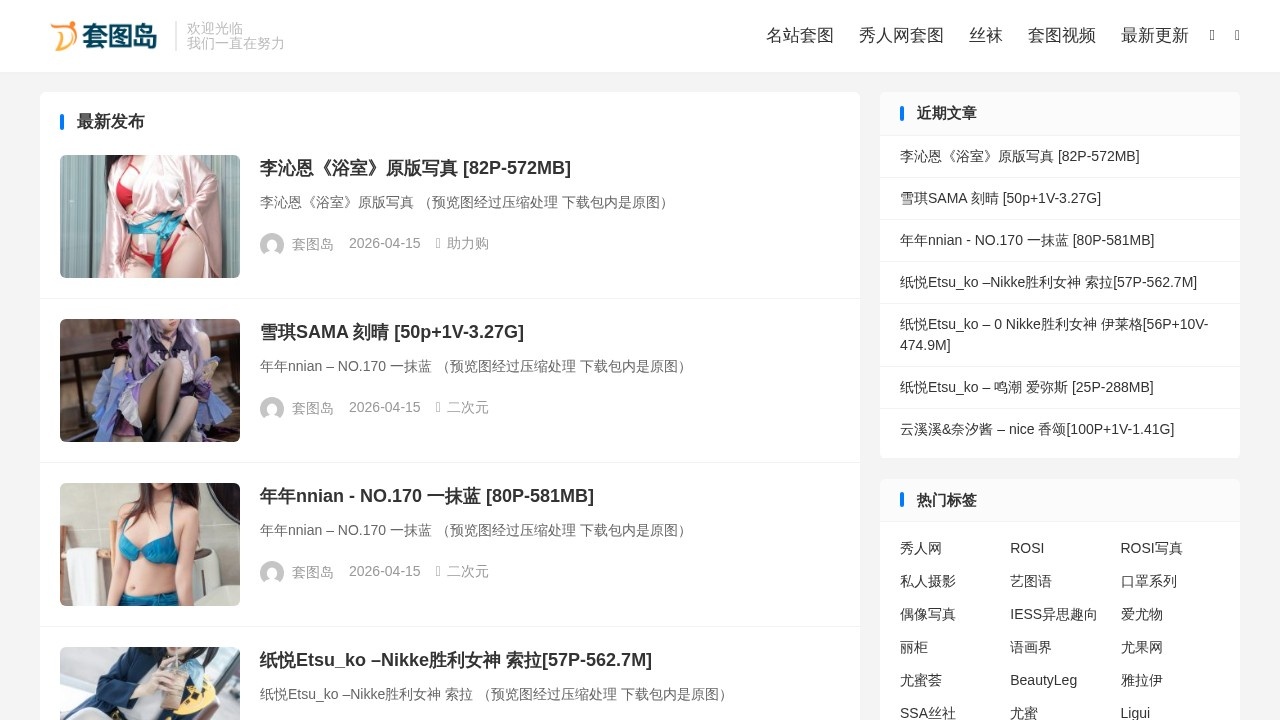1280x720 pixels.
Task: Click the author avatar on the 年年nnian post
Action: 272,573
